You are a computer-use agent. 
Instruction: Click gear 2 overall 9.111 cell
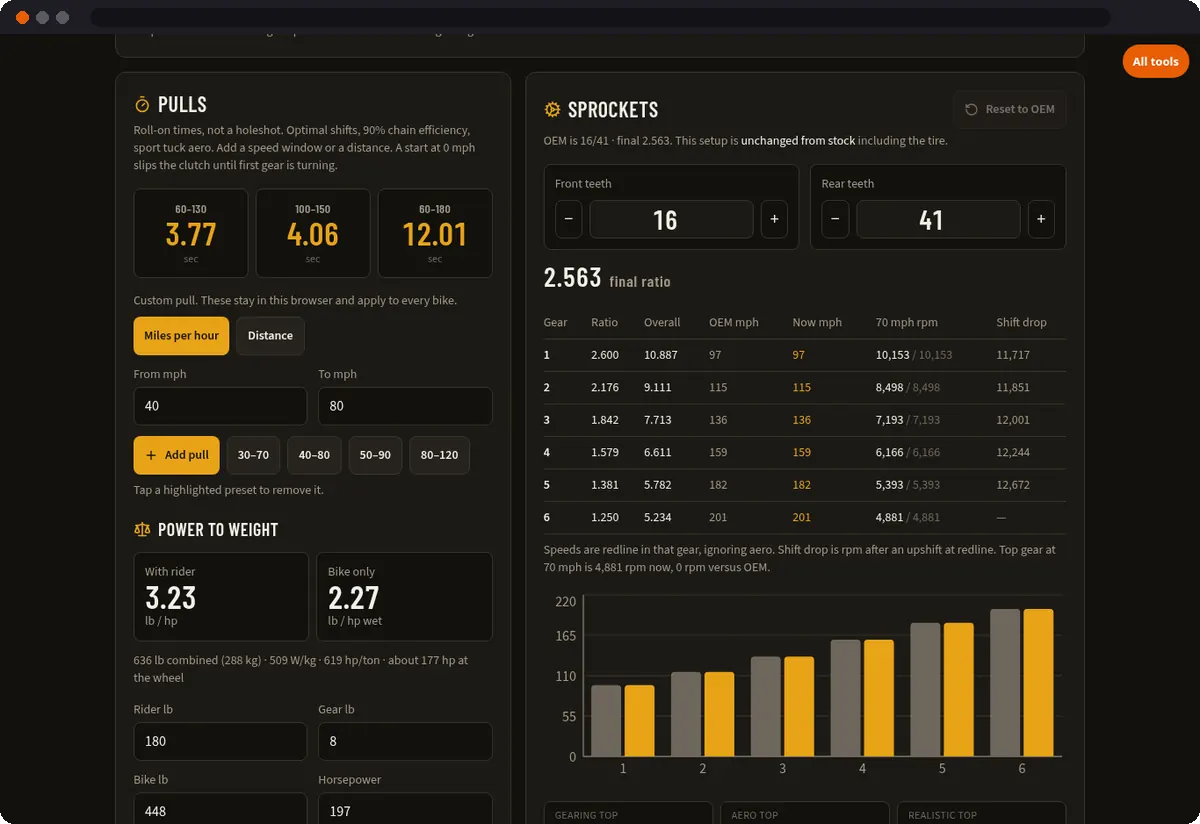[x=658, y=387]
